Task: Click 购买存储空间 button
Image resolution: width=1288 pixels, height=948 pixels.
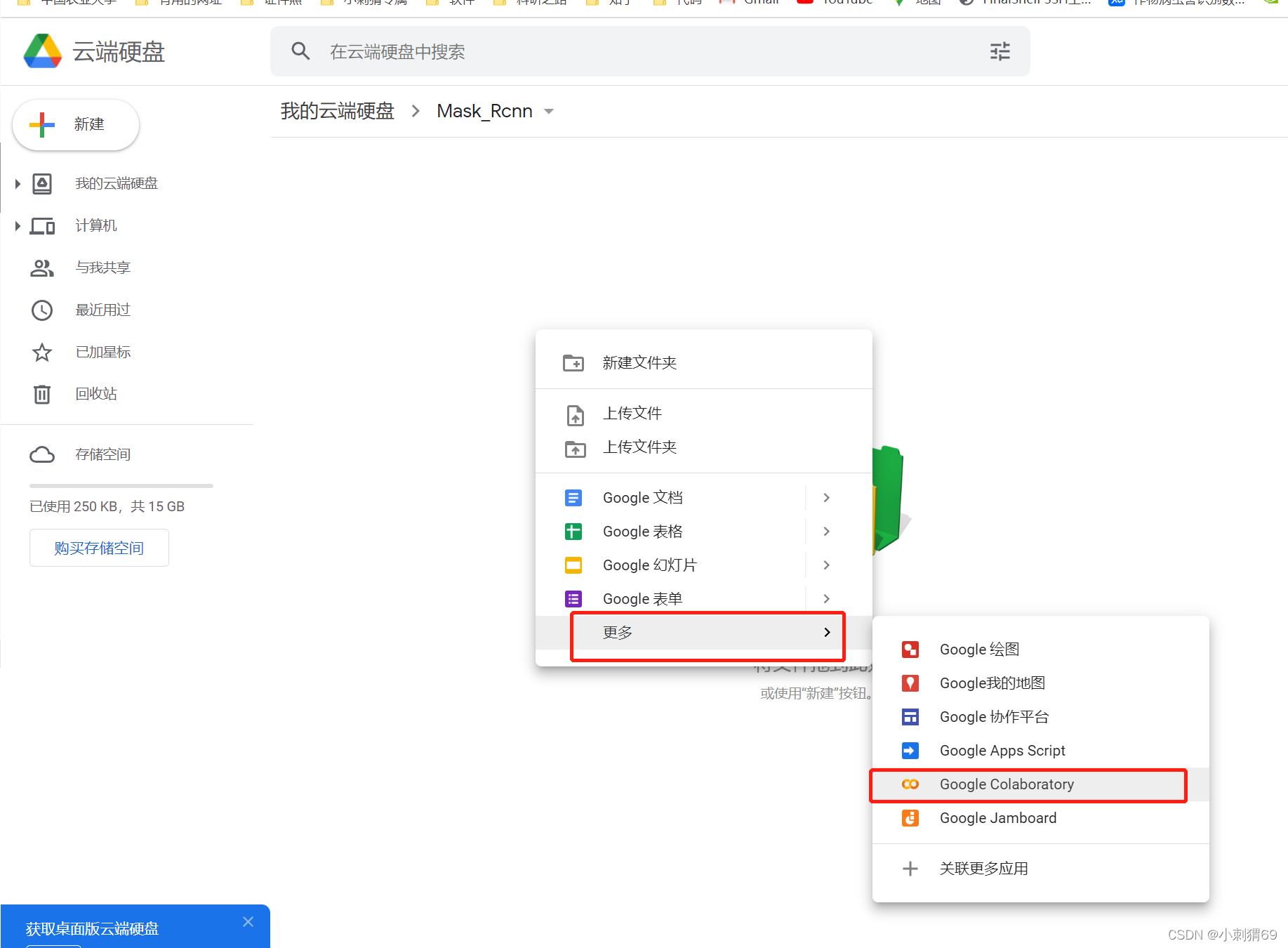Action: tap(99, 548)
